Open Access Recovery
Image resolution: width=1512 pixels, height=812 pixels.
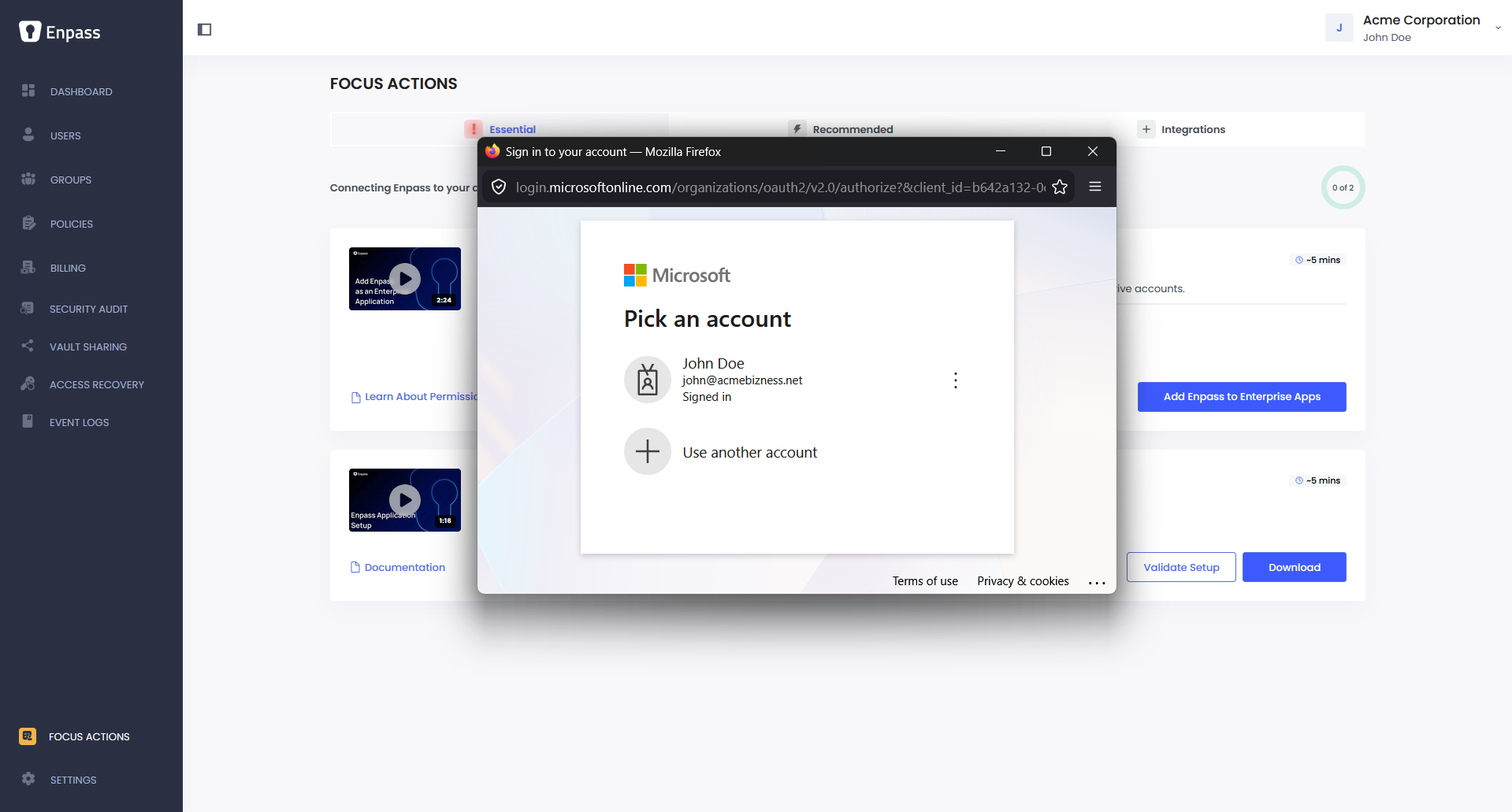[97, 384]
